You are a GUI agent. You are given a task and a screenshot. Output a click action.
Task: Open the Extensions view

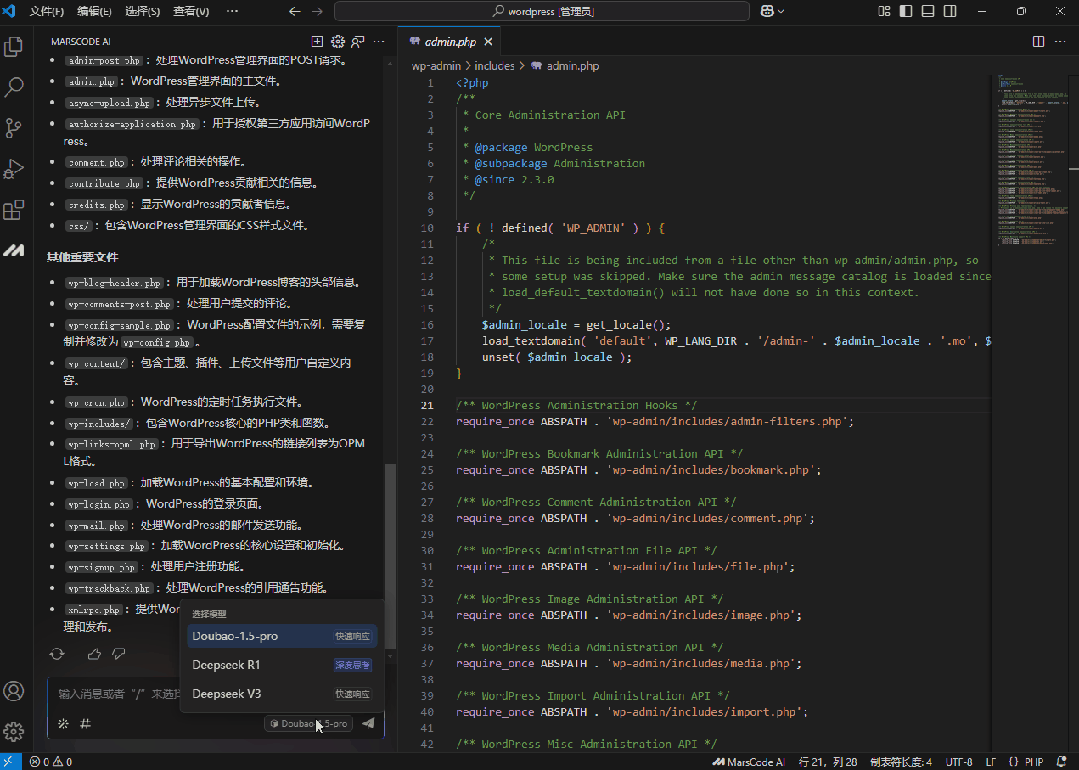[14, 210]
